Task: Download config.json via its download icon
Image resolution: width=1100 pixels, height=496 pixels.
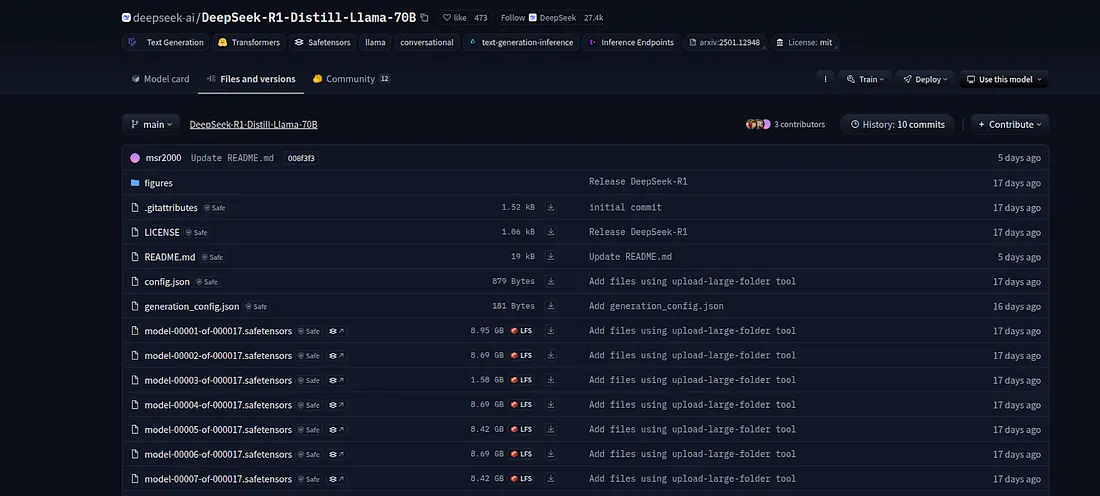Action: pos(551,281)
